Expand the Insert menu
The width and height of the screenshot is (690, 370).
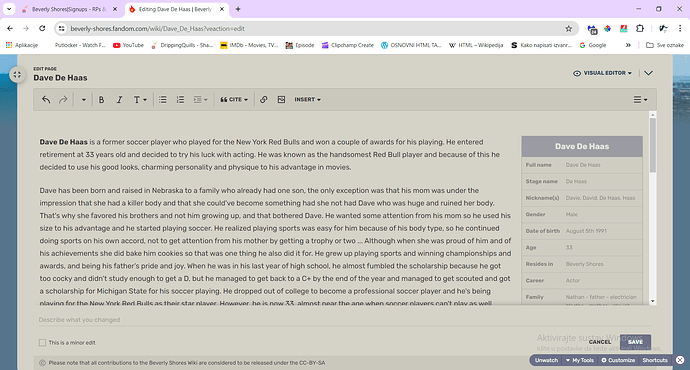point(308,99)
